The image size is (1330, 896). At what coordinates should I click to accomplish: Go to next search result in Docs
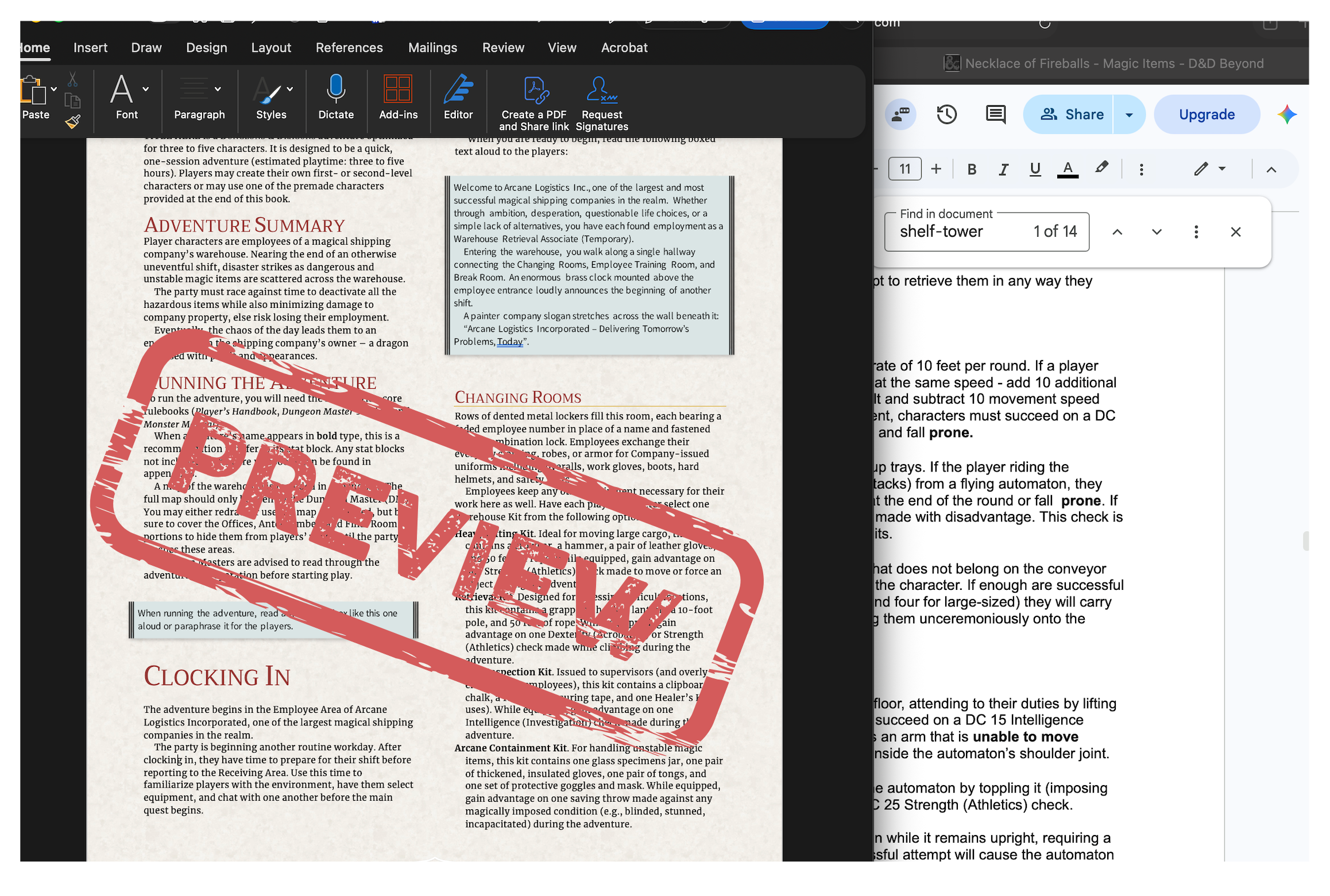tap(1157, 232)
